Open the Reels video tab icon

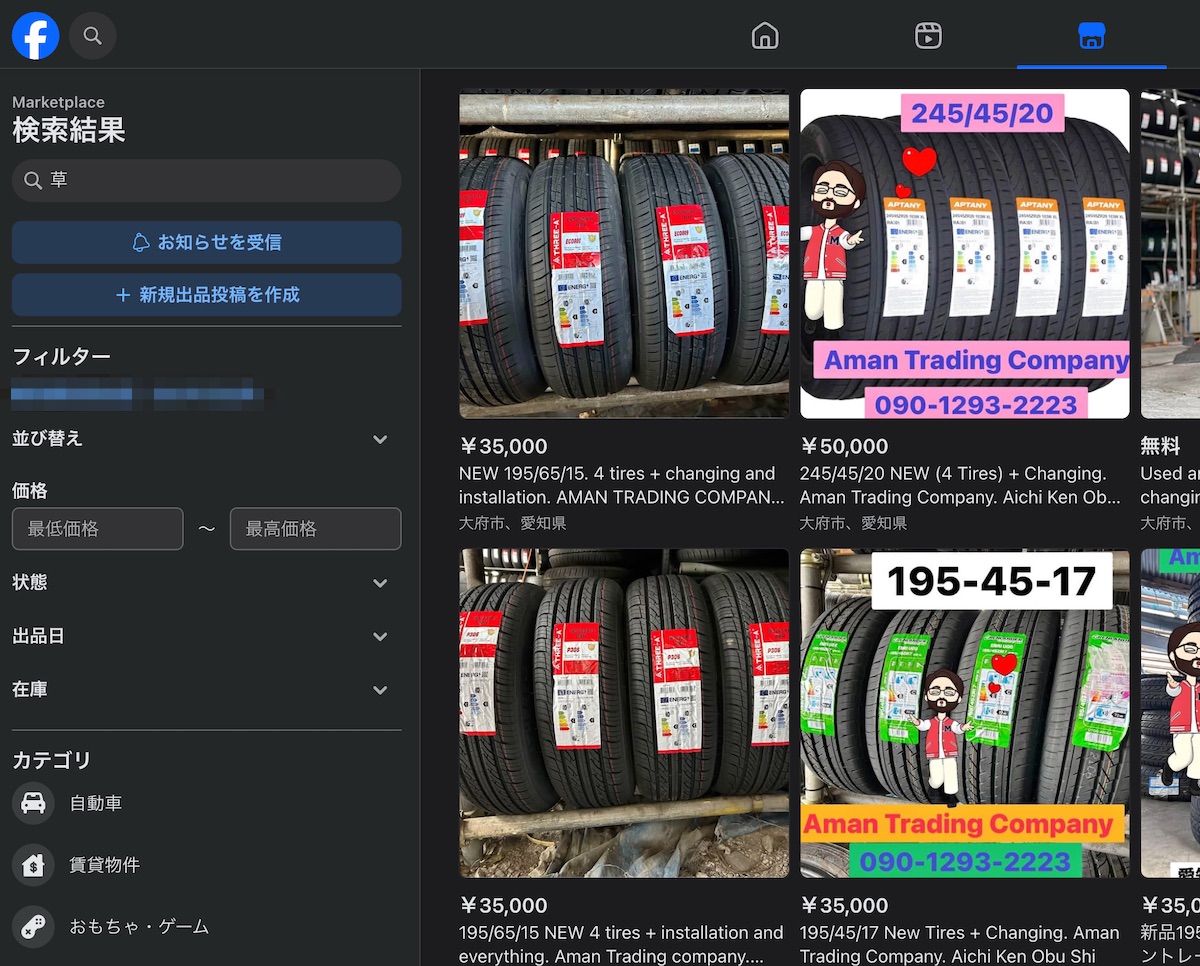pyautogui.click(x=928, y=36)
